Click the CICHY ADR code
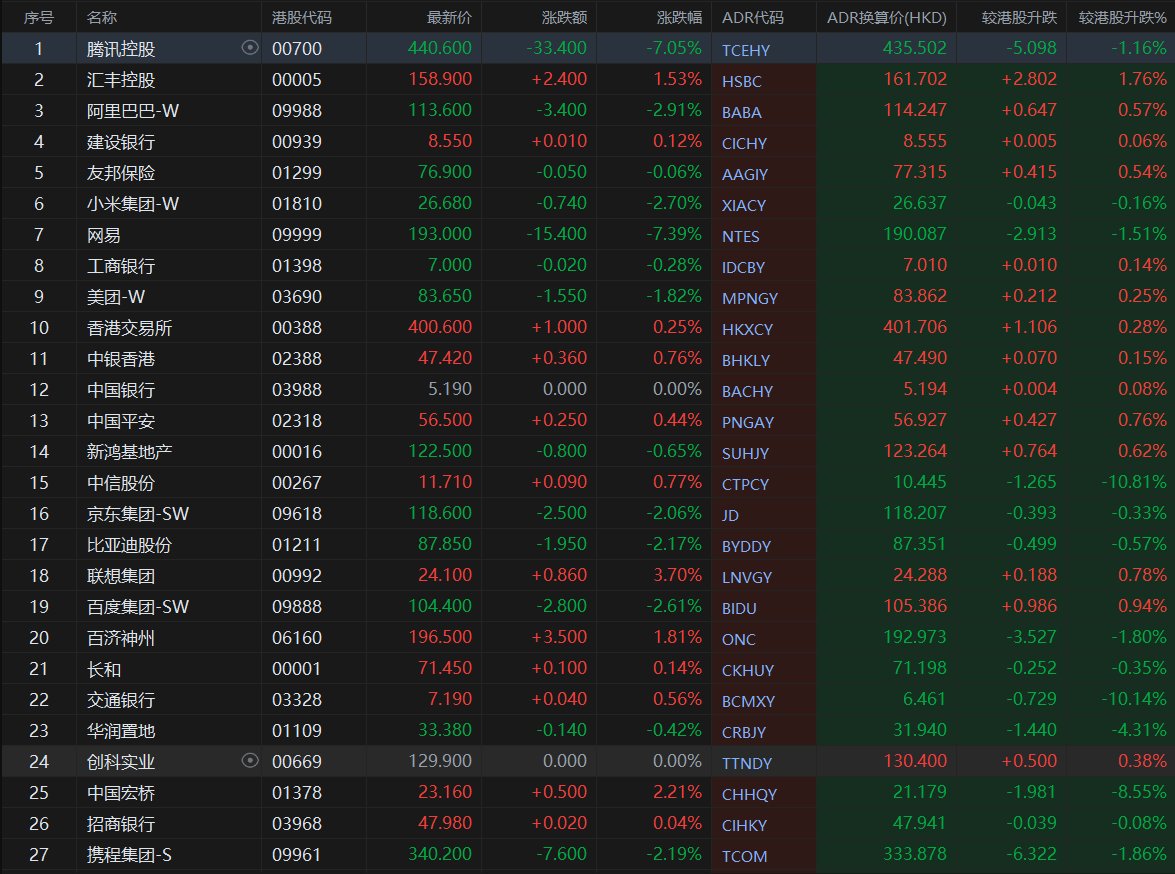Viewport: 1175px width, 874px height. 744,143
